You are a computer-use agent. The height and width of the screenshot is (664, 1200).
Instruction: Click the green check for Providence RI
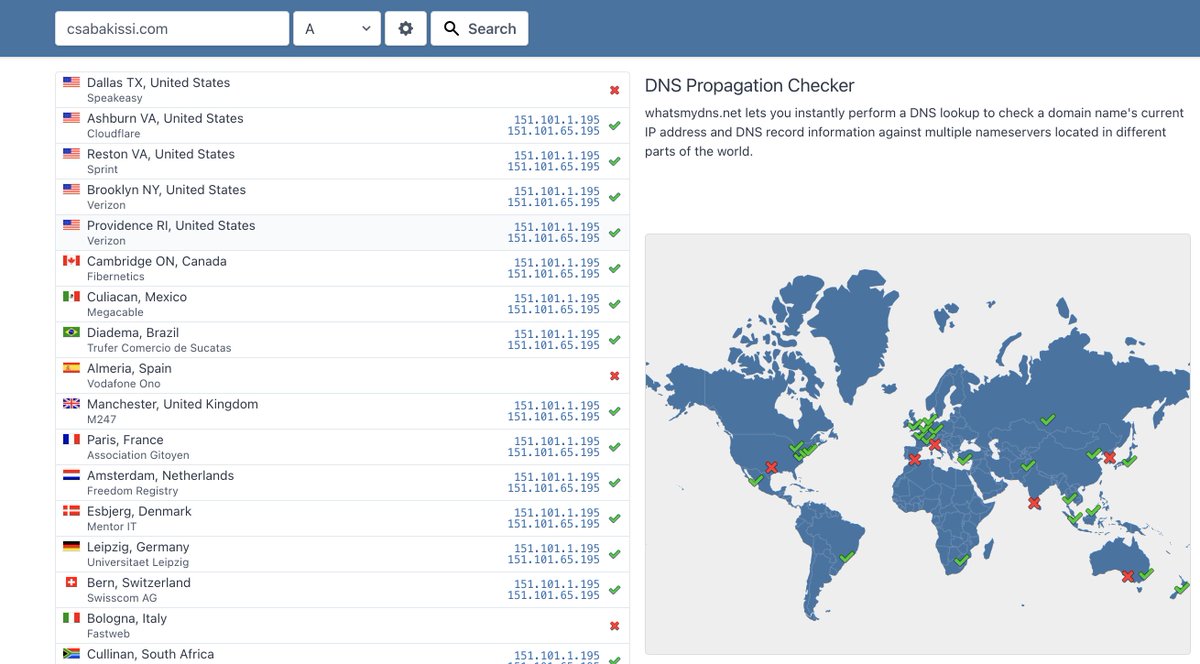tap(614, 233)
